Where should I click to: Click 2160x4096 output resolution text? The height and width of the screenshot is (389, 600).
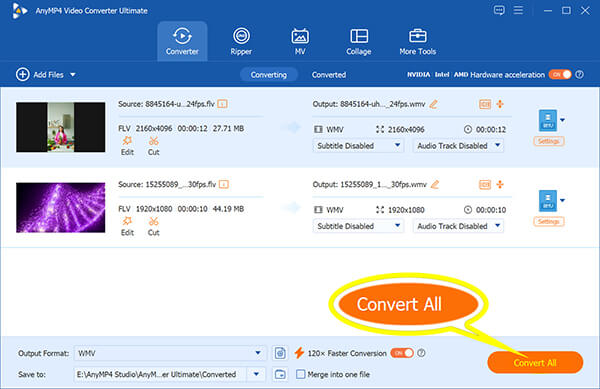(x=406, y=129)
